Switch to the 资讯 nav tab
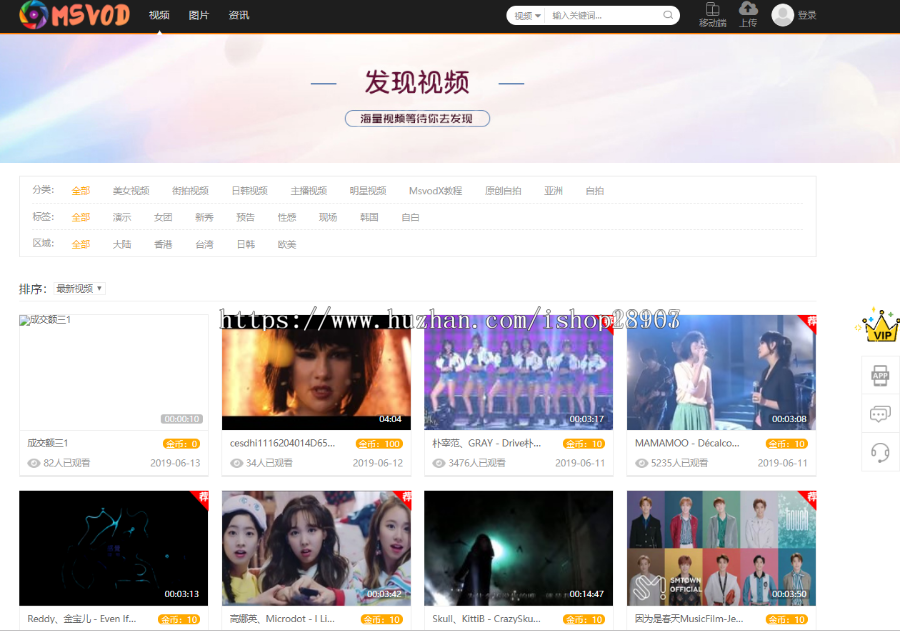 pyautogui.click(x=239, y=16)
